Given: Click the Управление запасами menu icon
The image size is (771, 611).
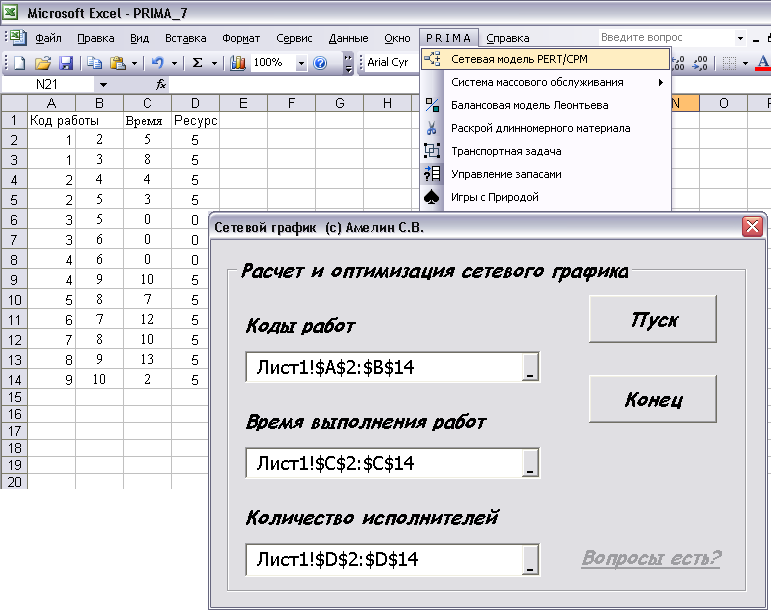Looking at the screenshot, I should tap(432, 174).
